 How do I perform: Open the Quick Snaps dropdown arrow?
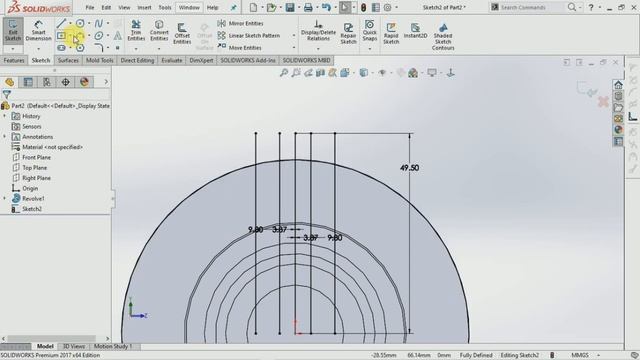(370, 49)
